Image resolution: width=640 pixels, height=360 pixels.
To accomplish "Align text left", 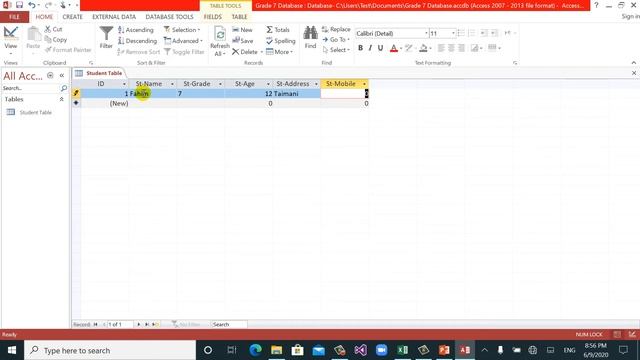I will pyautogui.click(x=441, y=48).
